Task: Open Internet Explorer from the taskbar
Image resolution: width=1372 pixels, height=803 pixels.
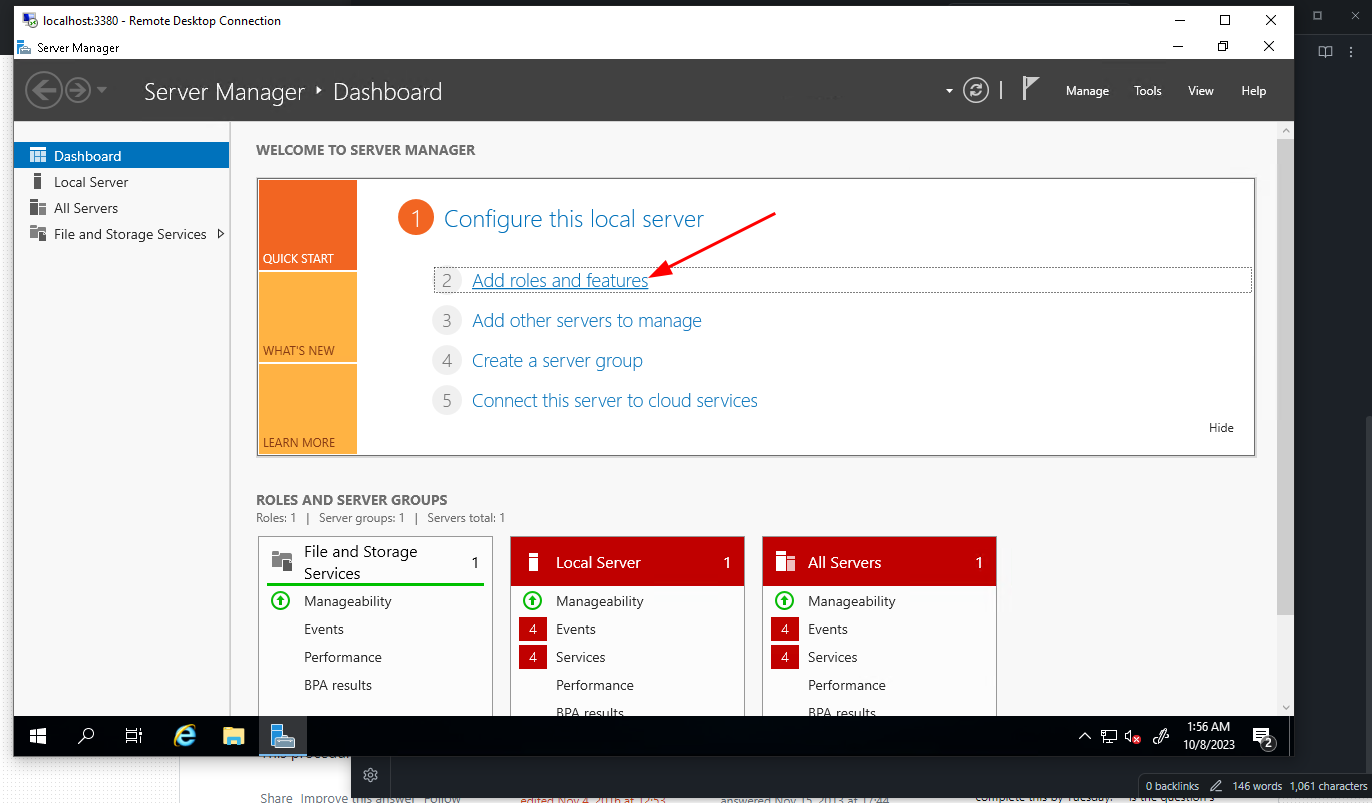Action: [185, 736]
